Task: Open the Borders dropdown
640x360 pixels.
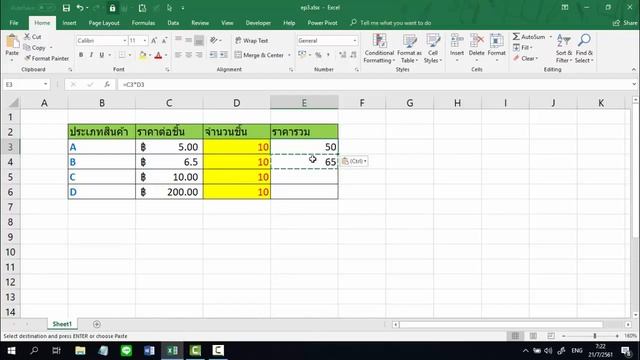Action: [130, 55]
